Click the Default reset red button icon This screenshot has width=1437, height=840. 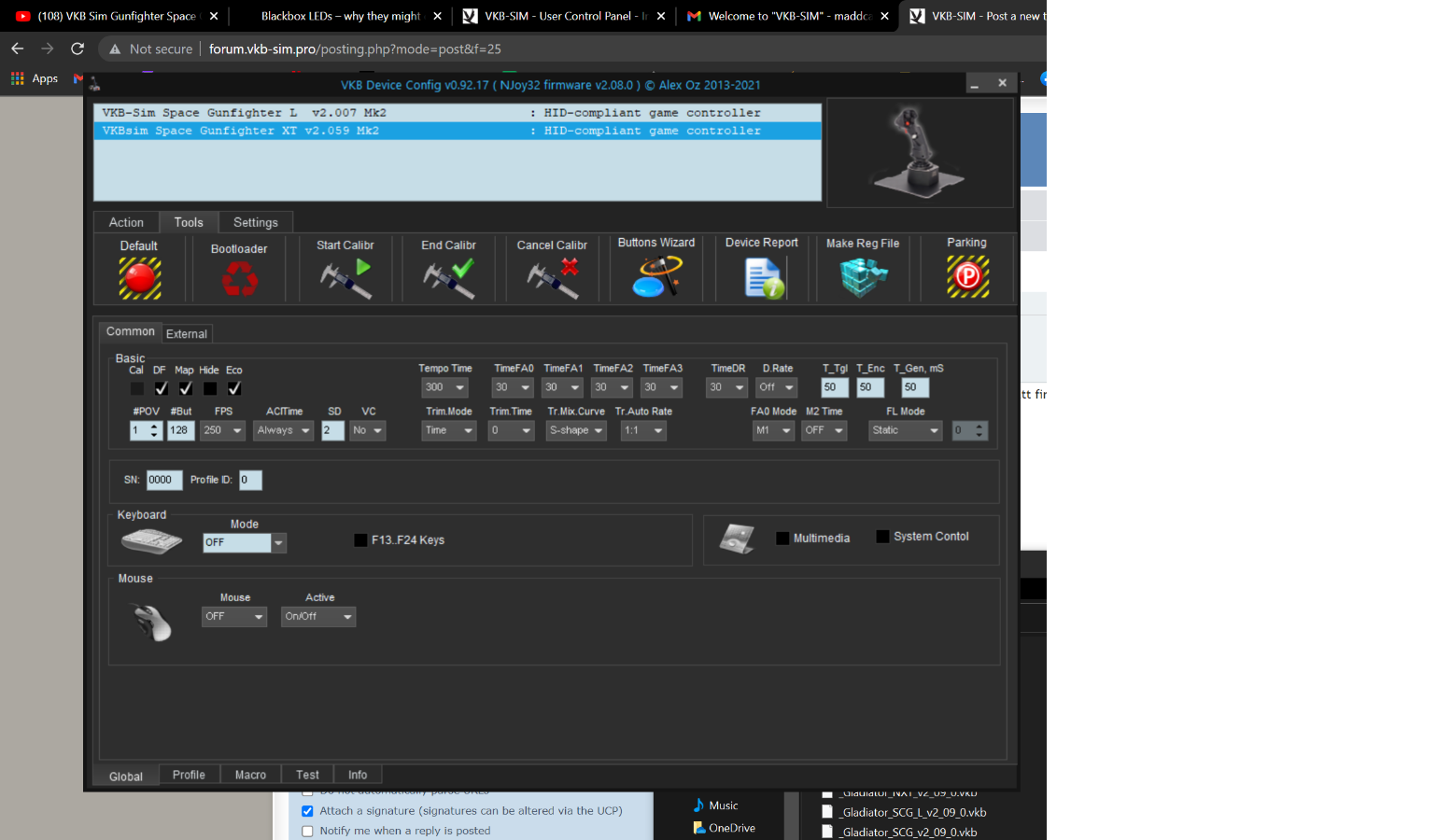[140, 278]
